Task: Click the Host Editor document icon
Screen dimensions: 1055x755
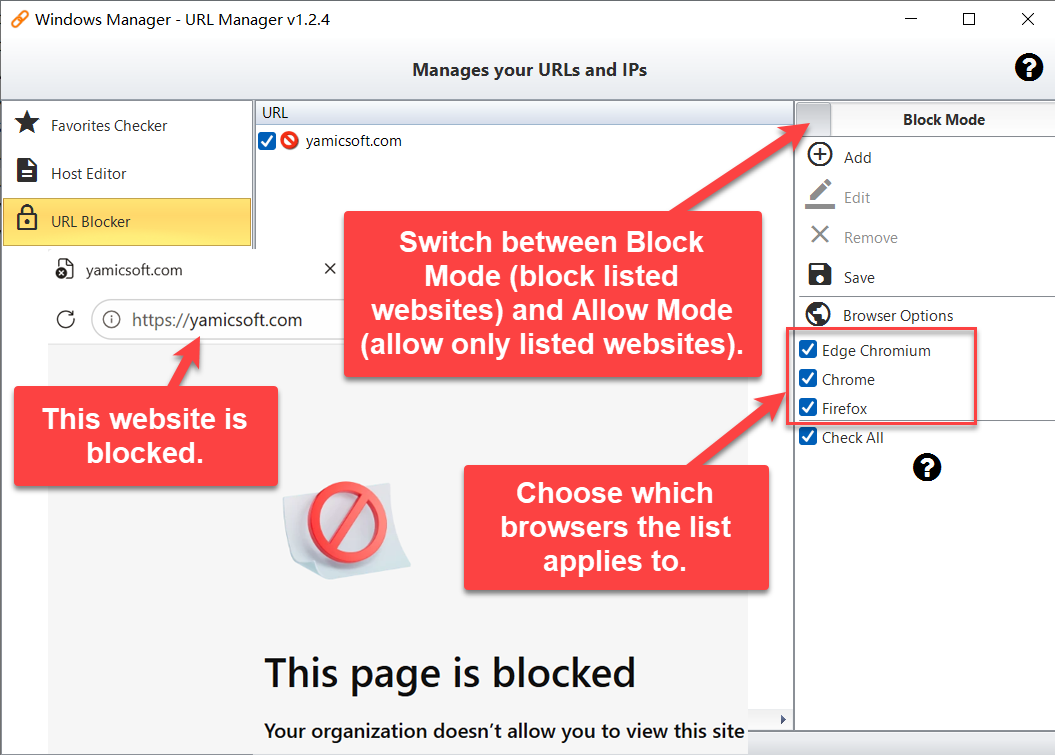Action: [27, 170]
